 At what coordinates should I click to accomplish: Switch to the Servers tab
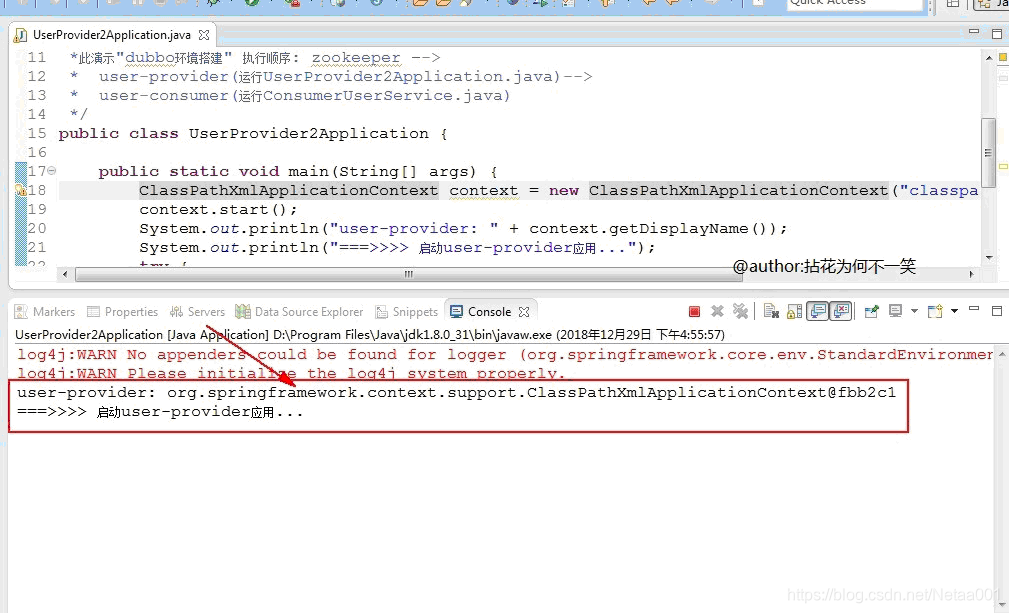[x=197, y=312]
